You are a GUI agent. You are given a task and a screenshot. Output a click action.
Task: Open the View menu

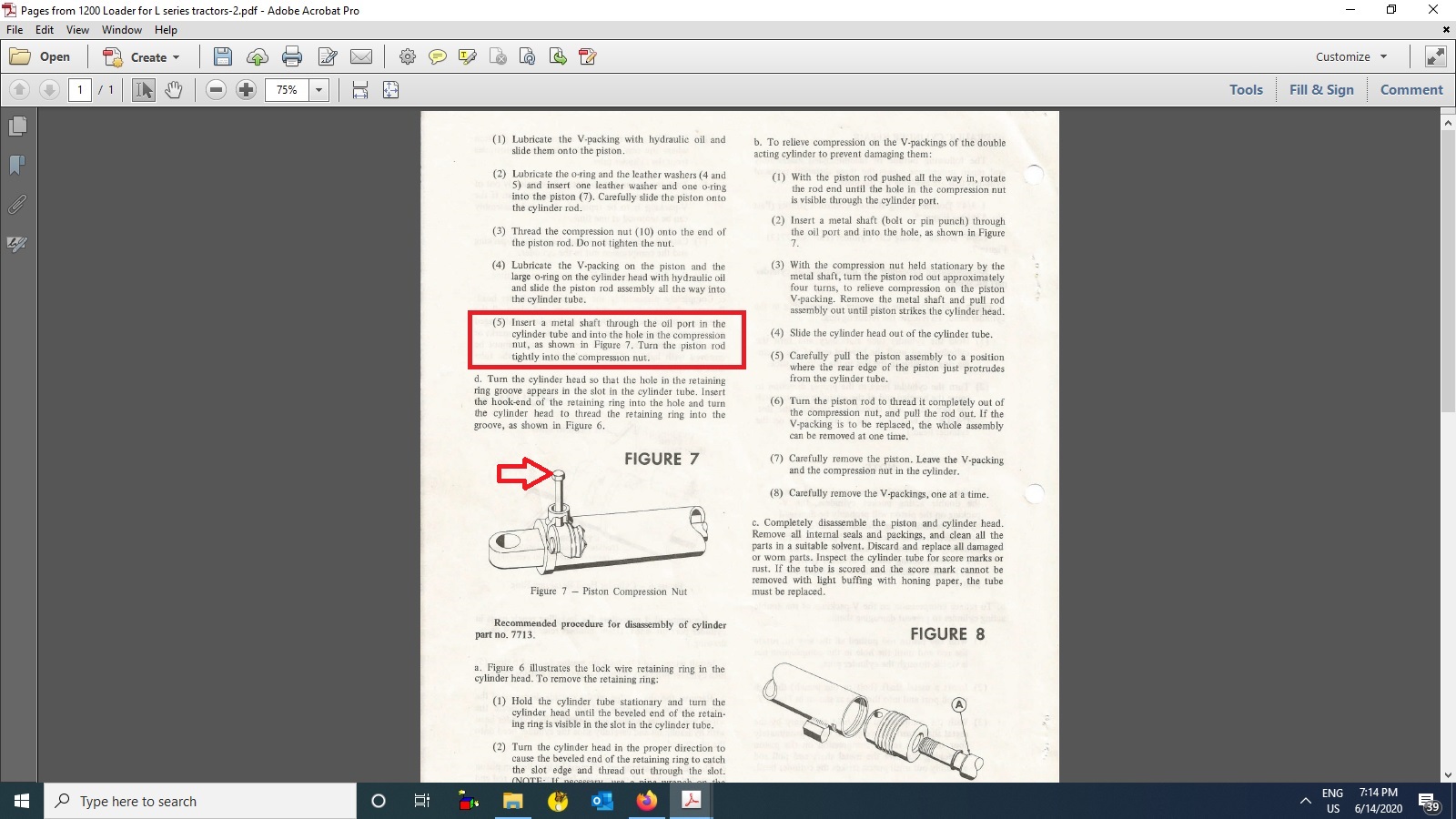(x=77, y=30)
